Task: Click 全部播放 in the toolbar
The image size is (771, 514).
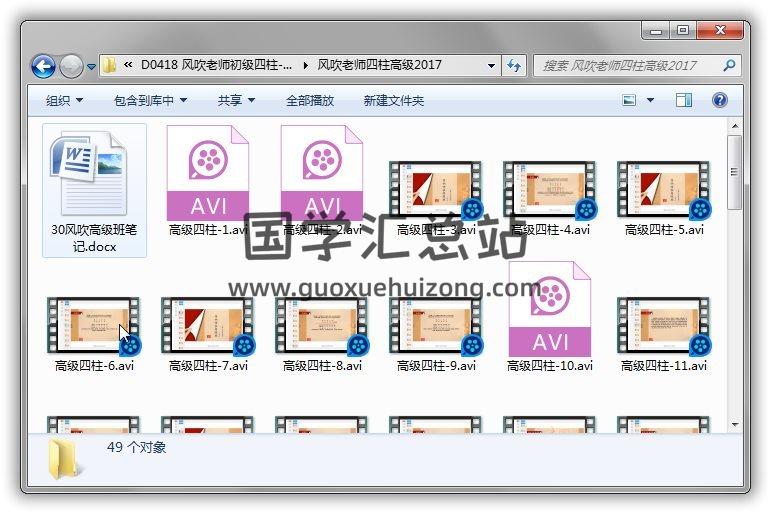Action: (x=310, y=100)
